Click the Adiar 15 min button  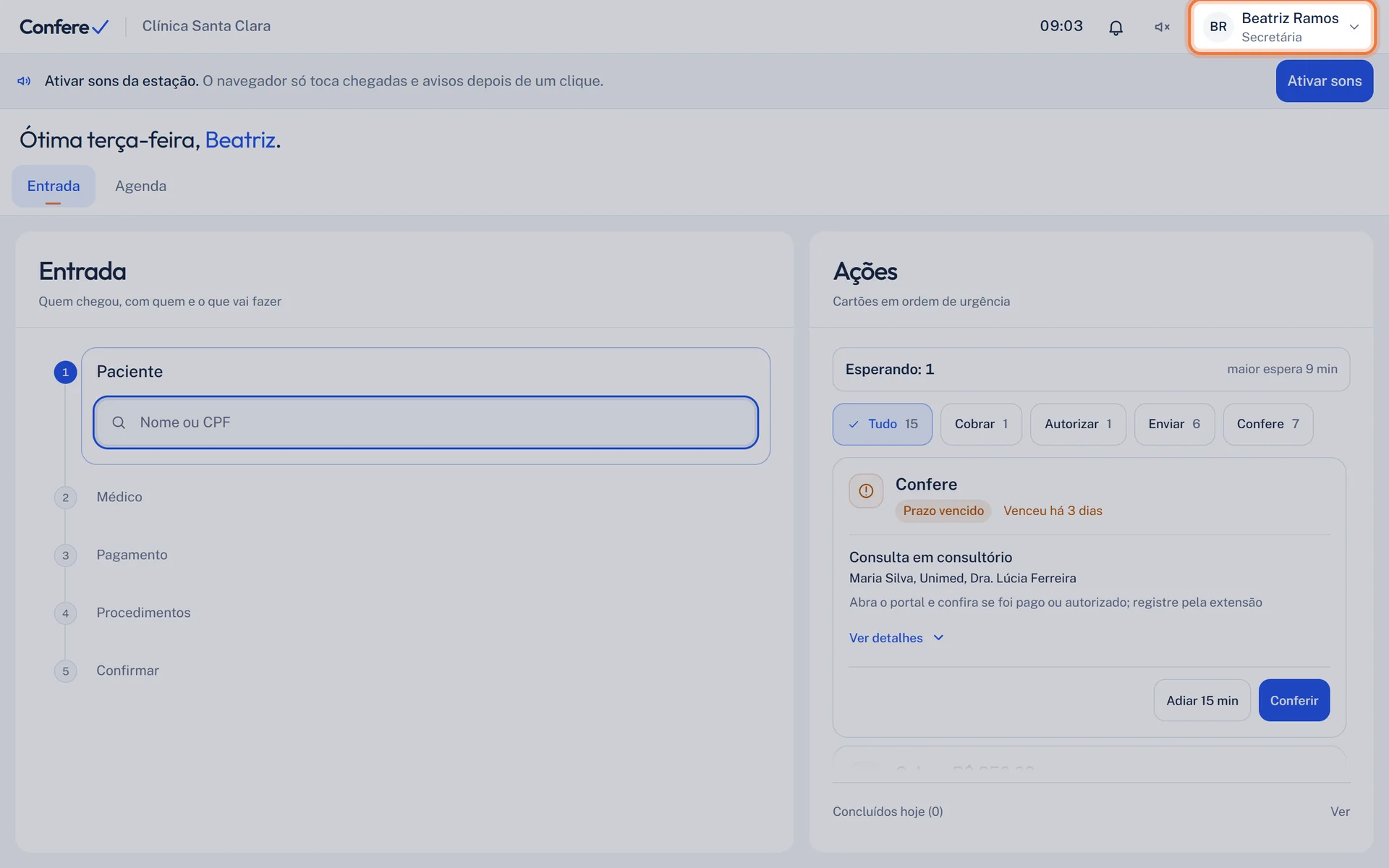1202,700
